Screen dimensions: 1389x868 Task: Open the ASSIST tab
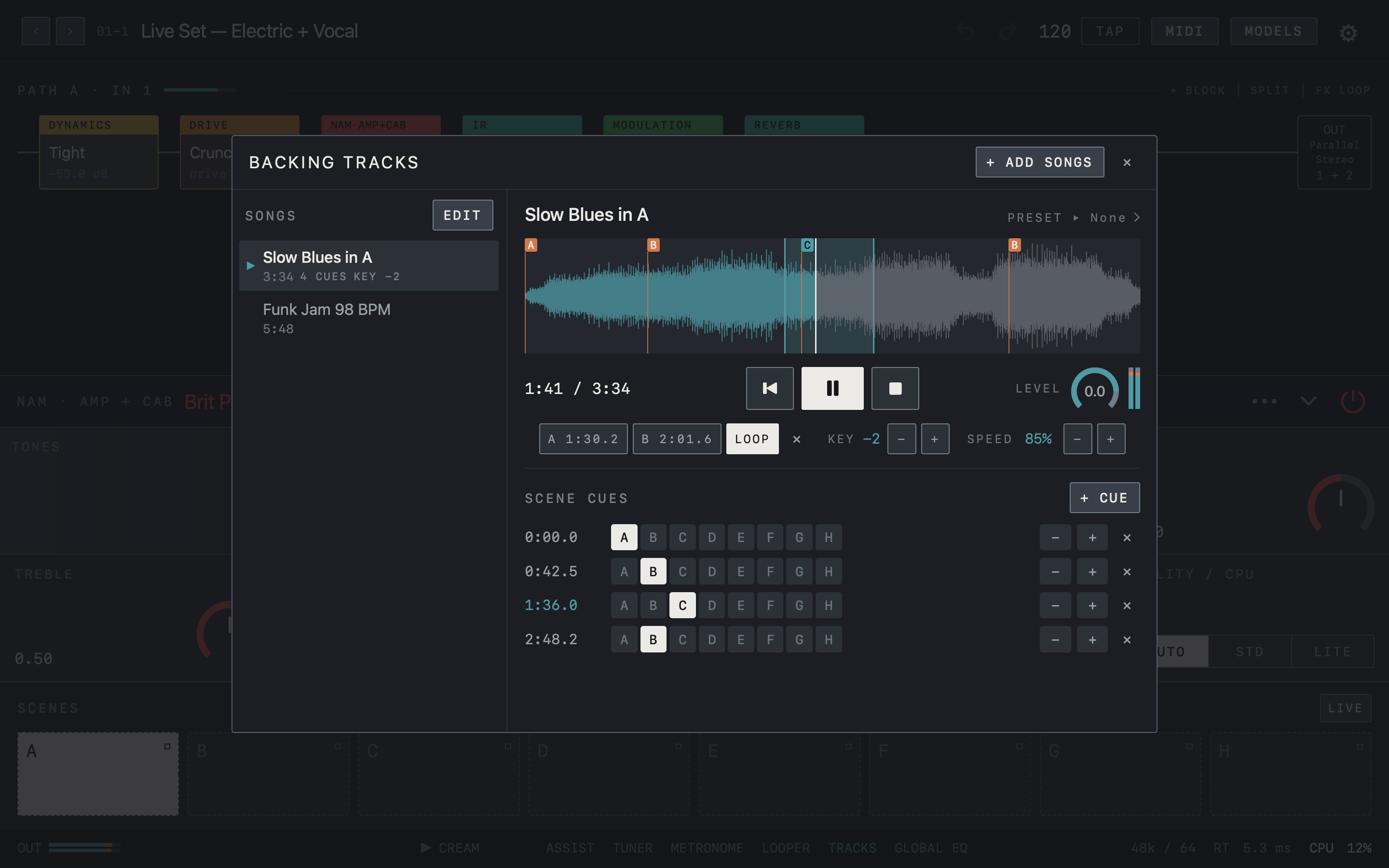click(570, 848)
